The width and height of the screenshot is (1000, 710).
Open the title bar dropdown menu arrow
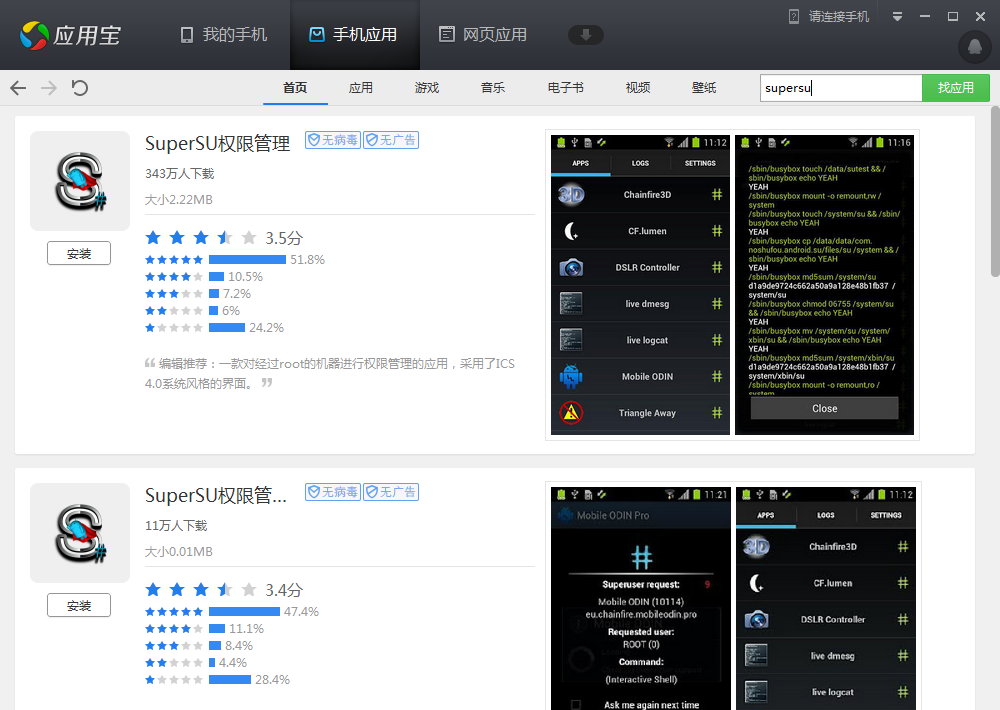(x=897, y=17)
